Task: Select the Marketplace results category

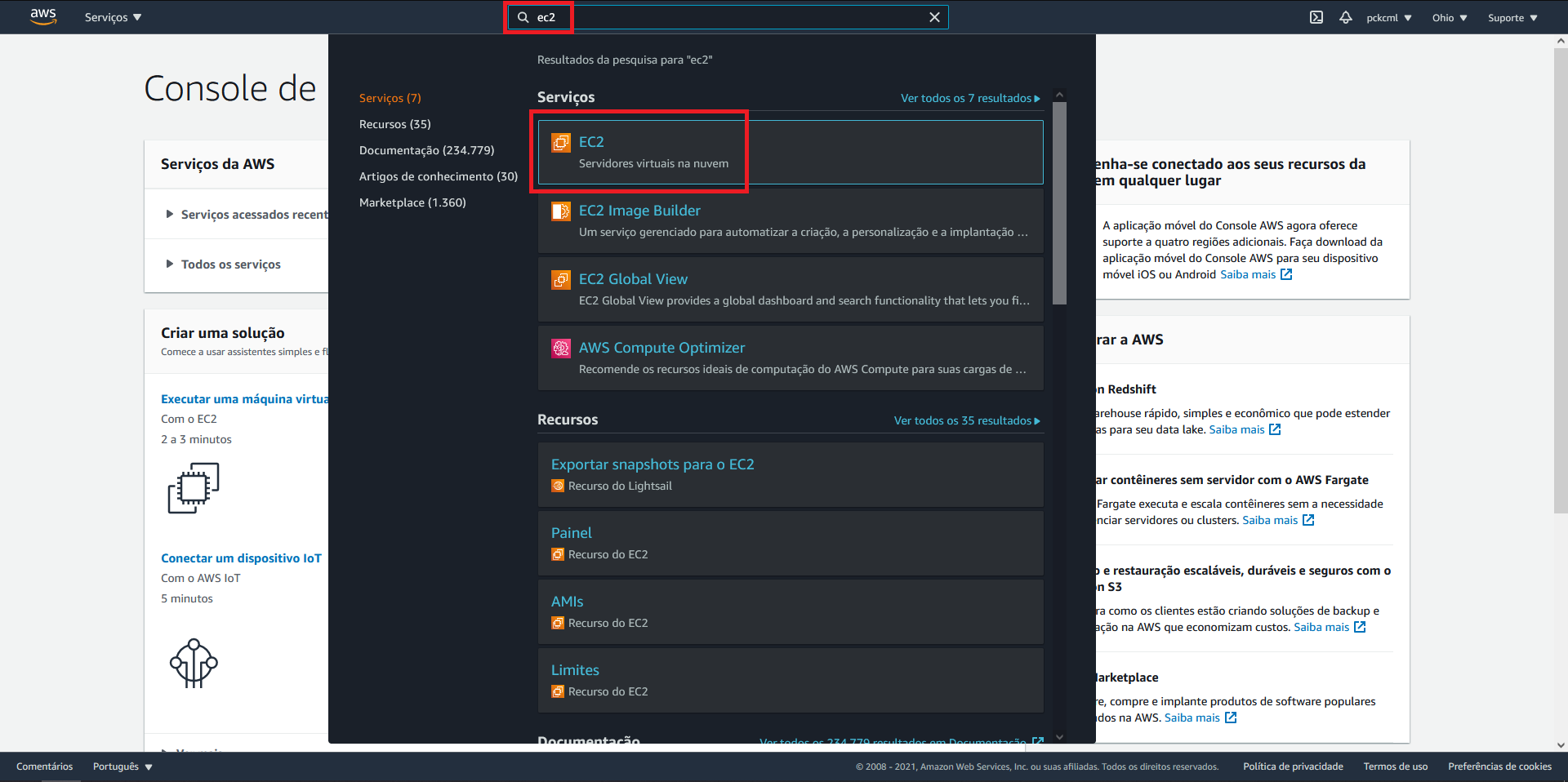Action: click(x=412, y=202)
